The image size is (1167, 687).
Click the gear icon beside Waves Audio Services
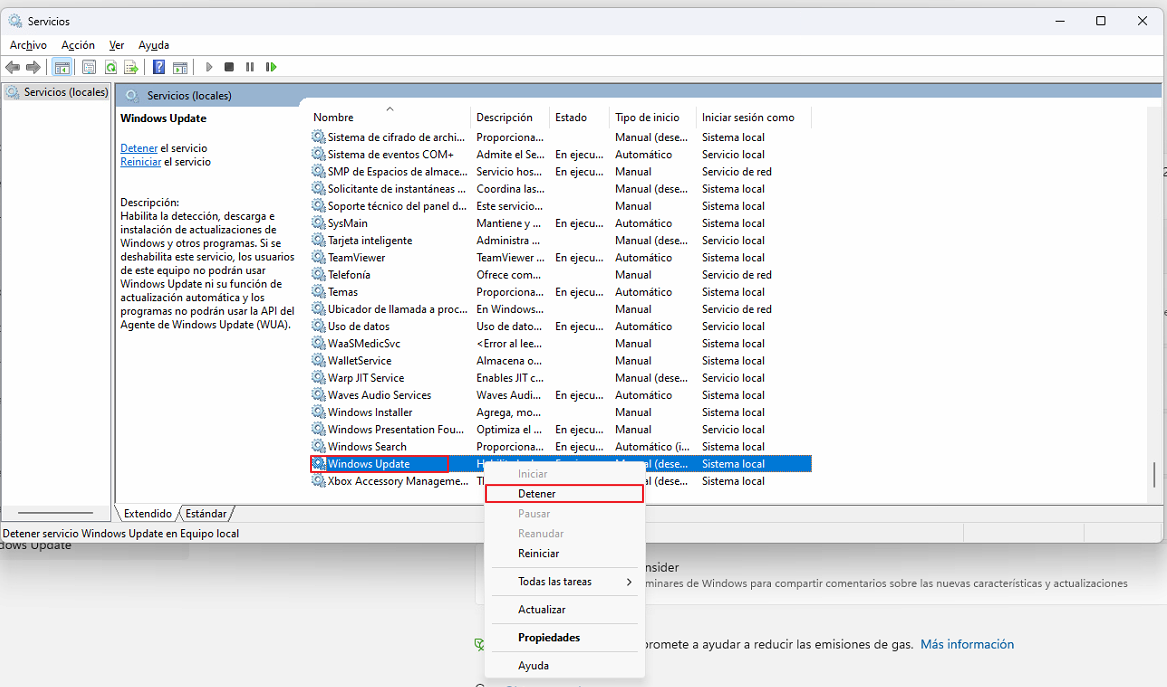tap(319, 395)
